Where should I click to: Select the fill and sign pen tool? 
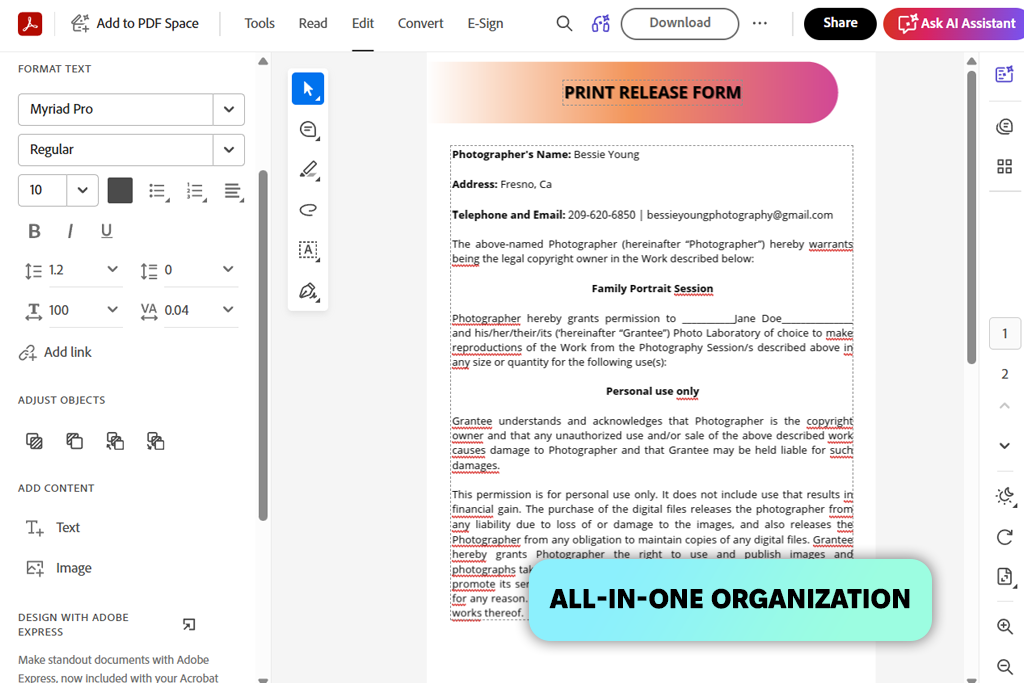[x=308, y=291]
